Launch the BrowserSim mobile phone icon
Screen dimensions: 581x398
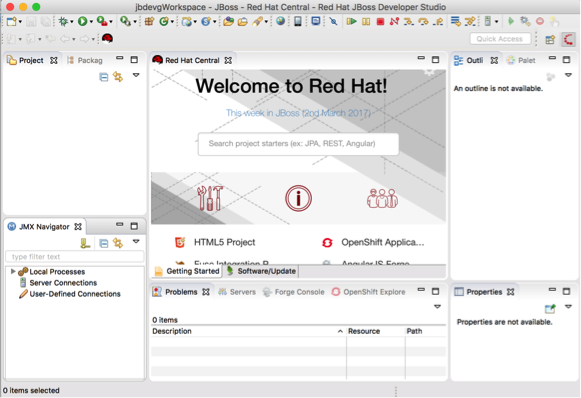tap(298, 21)
